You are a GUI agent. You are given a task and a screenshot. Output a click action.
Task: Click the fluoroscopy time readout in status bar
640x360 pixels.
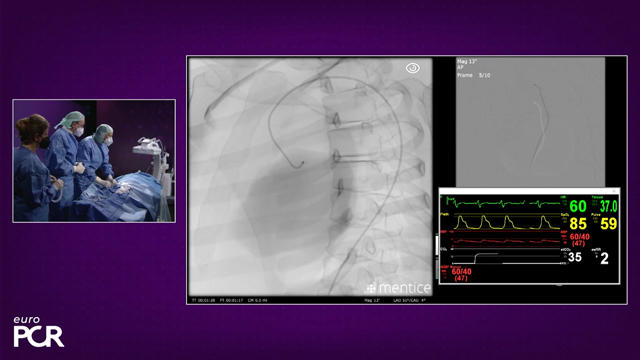pyautogui.click(x=231, y=300)
